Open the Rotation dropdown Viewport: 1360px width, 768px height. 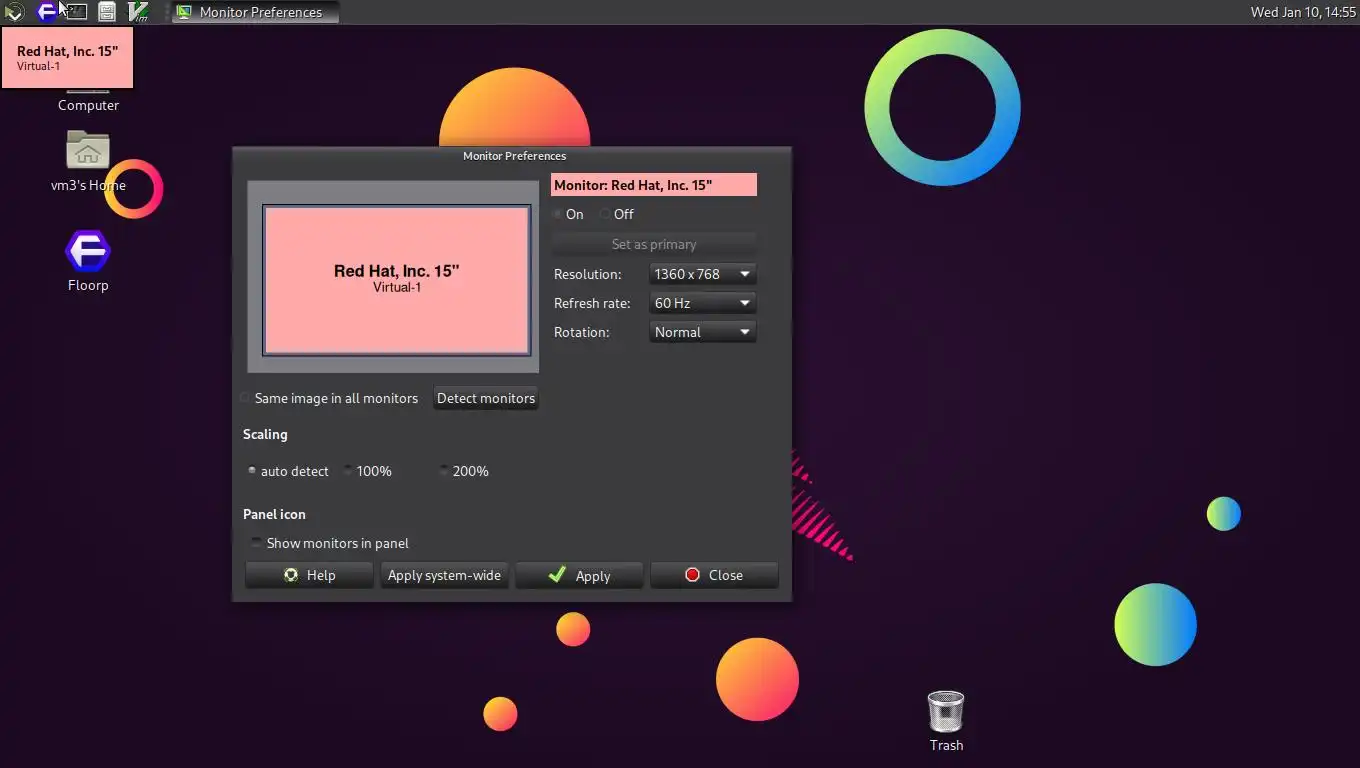click(x=702, y=332)
